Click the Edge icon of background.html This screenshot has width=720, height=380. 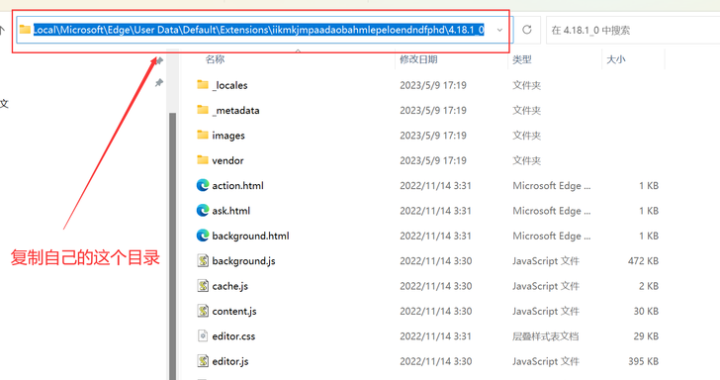coord(202,235)
